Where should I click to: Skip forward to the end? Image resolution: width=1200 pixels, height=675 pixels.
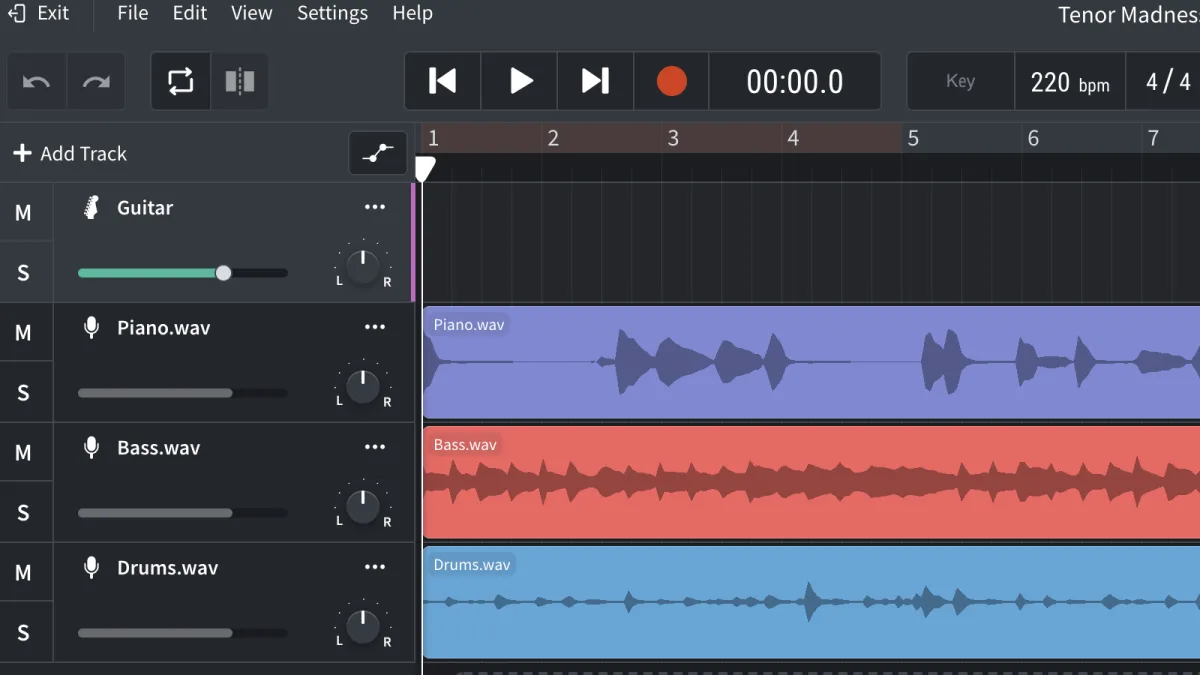[x=595, y=81]
